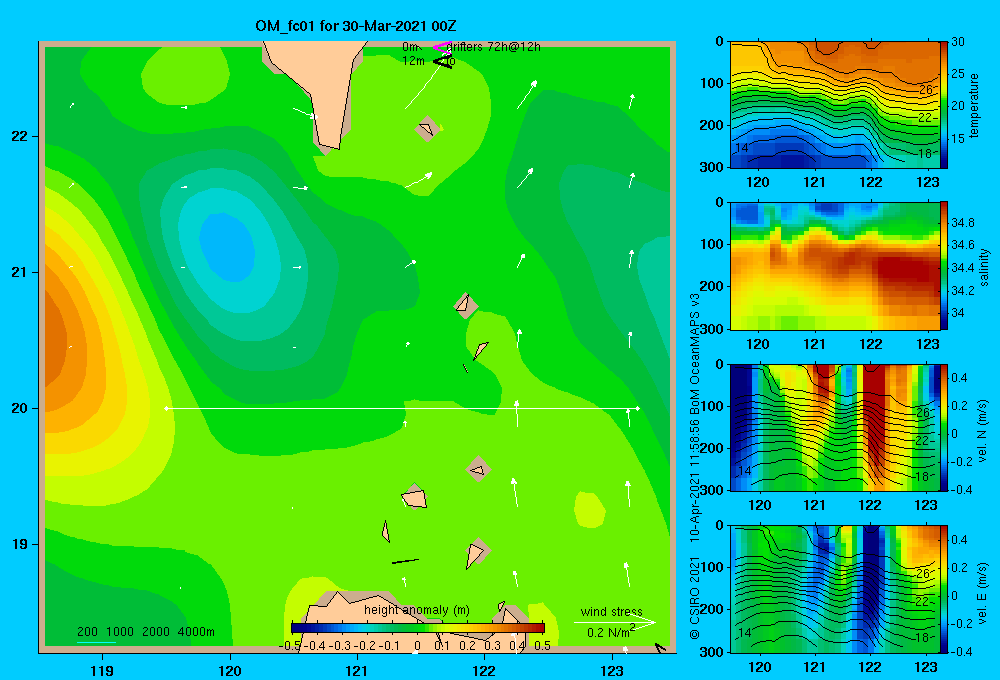Click longitude label 121 on the main map
This screenshot has height=680, width=1000.
pos(357,670)
